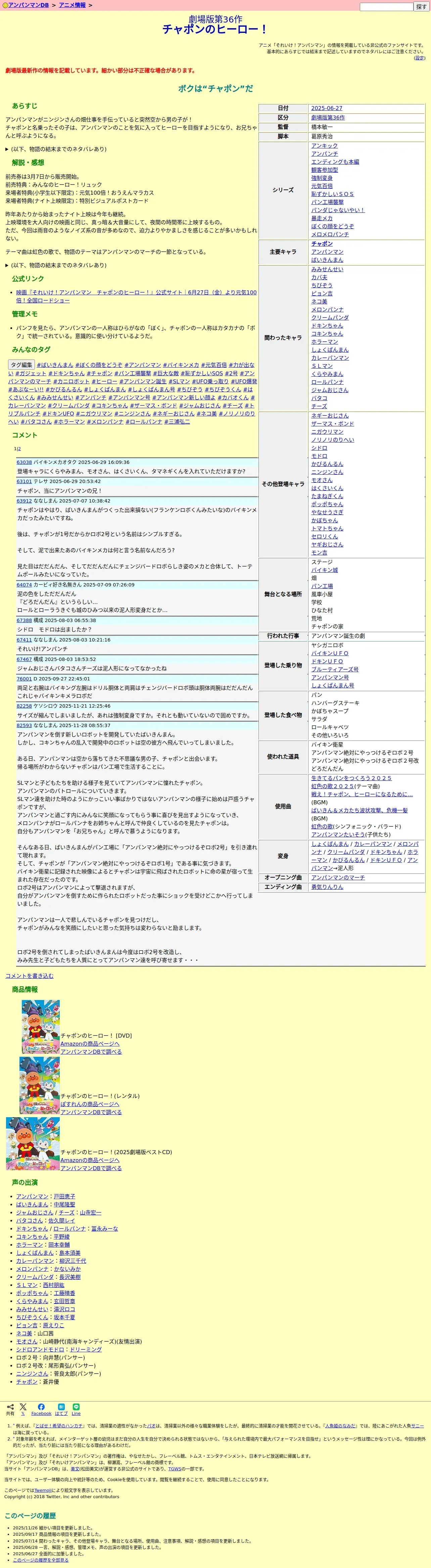Open the bold チャポン main character link
This screenshot has height=1568, width=431.
click(x=322, y=243)
